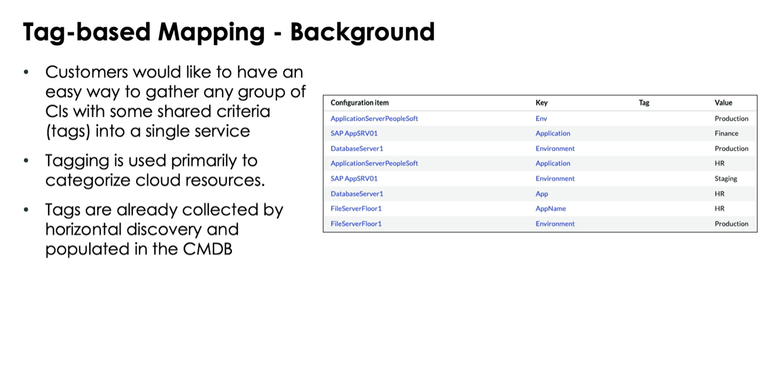Select DatabaseServer1 link with Environment key
This screenshot has width=769, height=366.
click(x=357, y=148)
